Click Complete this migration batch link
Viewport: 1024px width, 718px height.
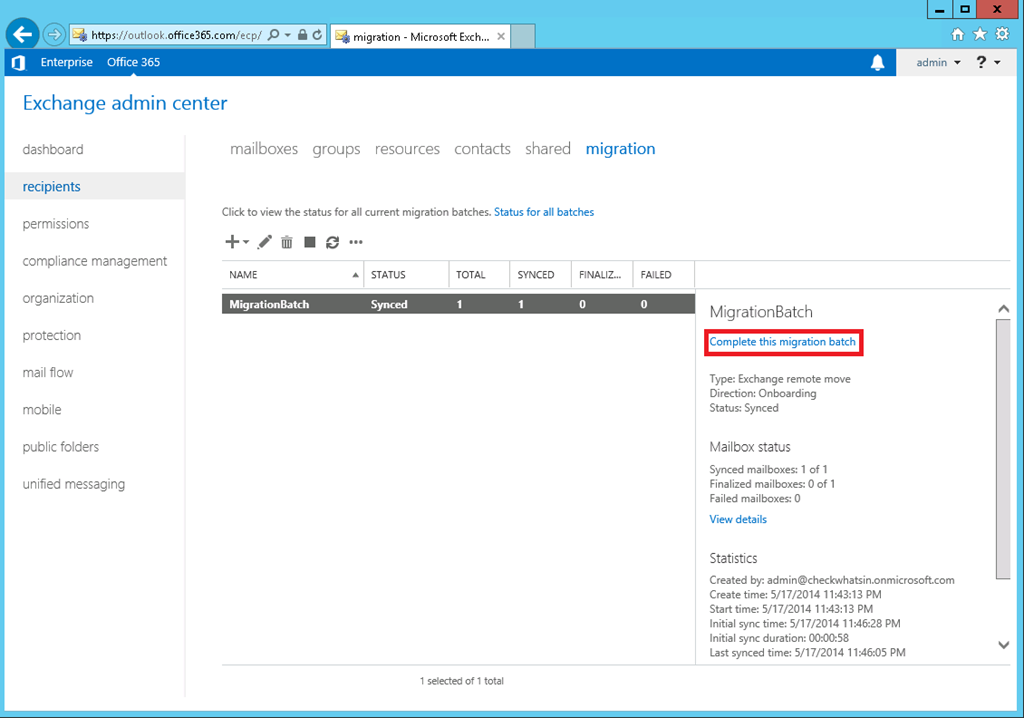[x=782, y=342]
